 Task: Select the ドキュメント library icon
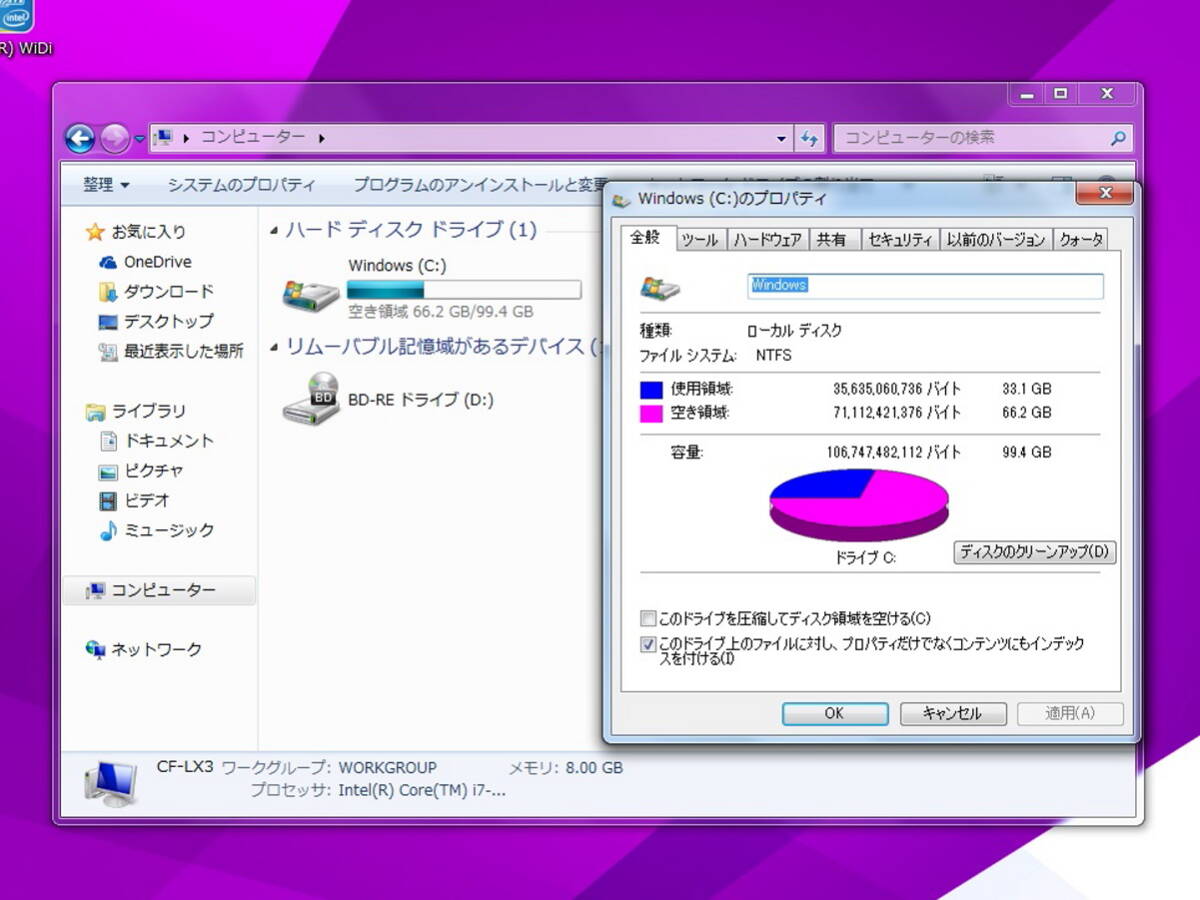(x=108, y=441)
